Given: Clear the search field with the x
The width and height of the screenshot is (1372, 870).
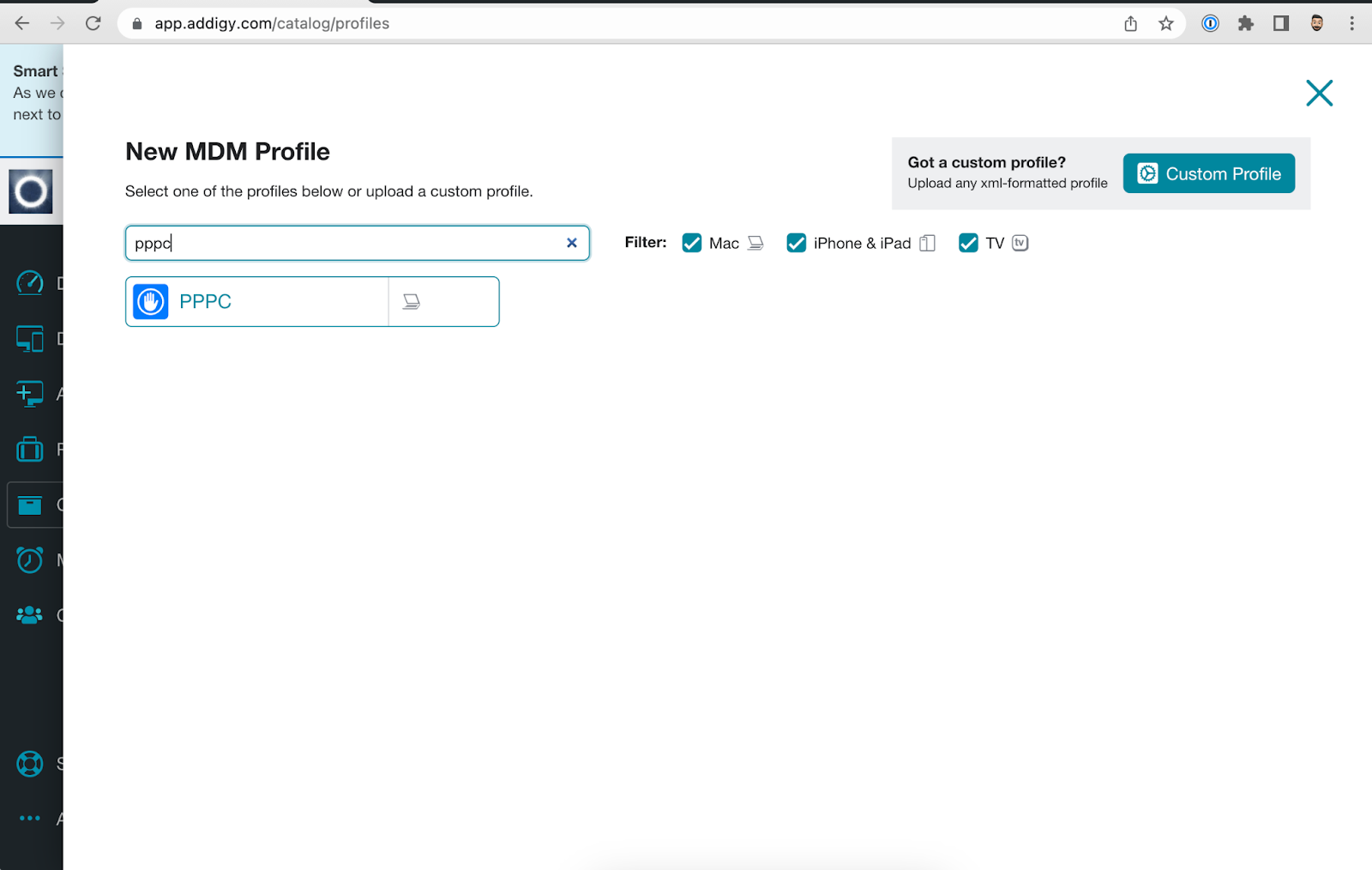Looking at the screenshot, I should (x=571, y=243).
